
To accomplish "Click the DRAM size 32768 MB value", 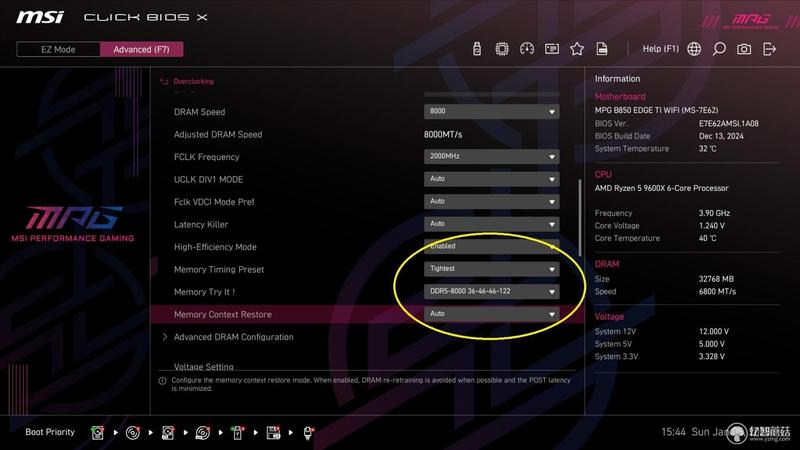I will (716, 279).
